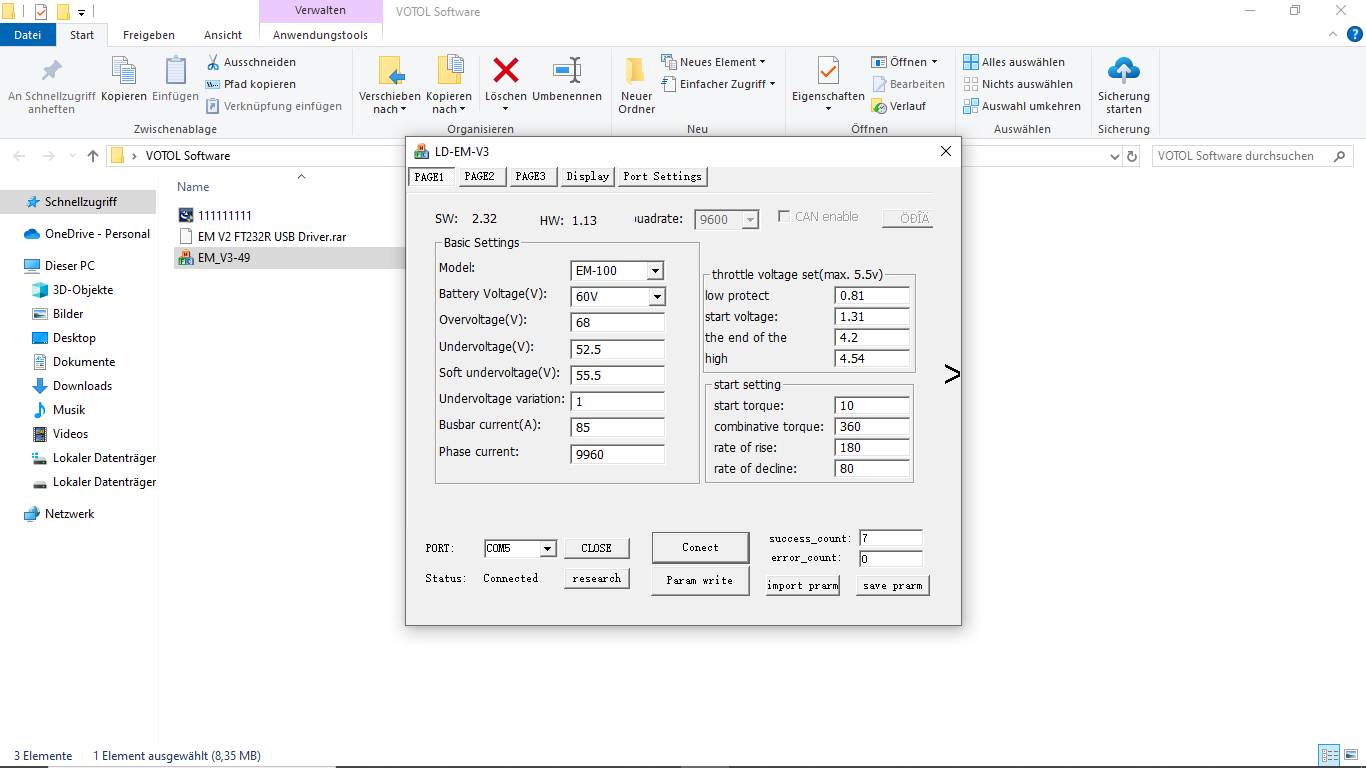The height and width of the screenshot is (768, 1366).
Task: Open the Model EM-100 dropdown
Action: 655,271
